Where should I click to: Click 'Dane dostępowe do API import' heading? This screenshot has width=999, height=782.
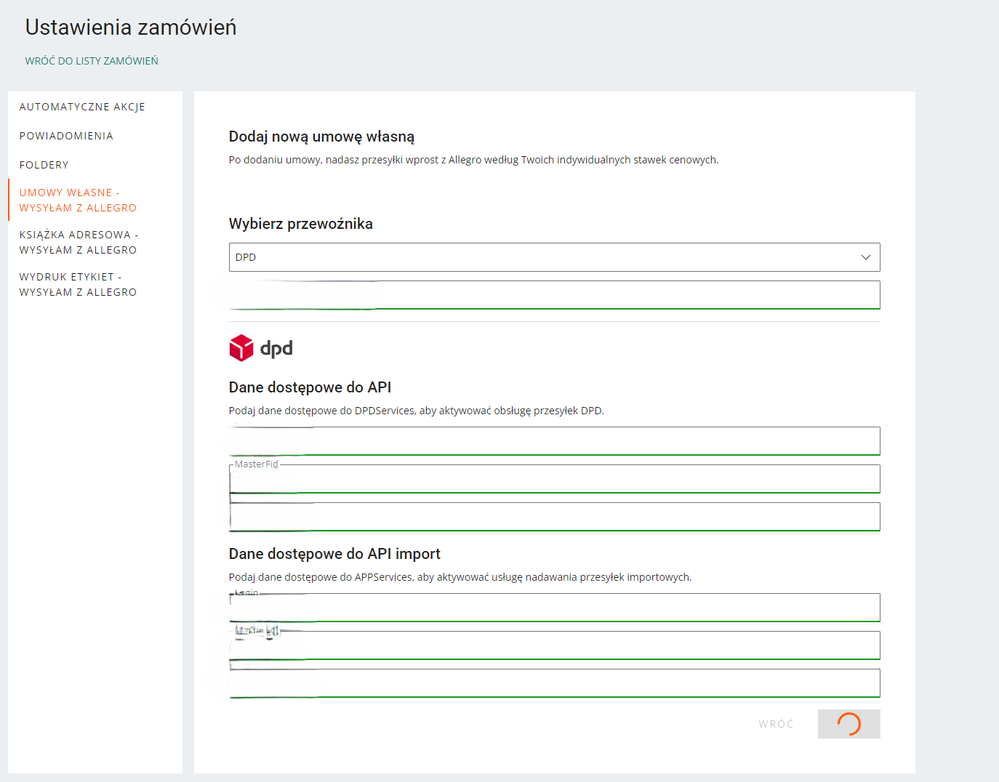click(x=334, y=554)
